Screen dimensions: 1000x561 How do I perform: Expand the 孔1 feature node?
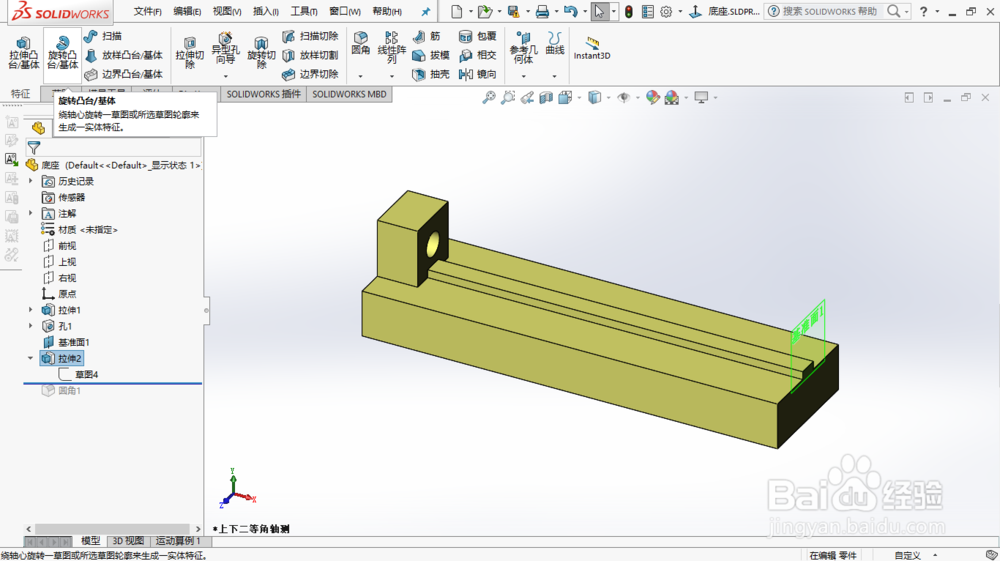click(x=30, y=326)
